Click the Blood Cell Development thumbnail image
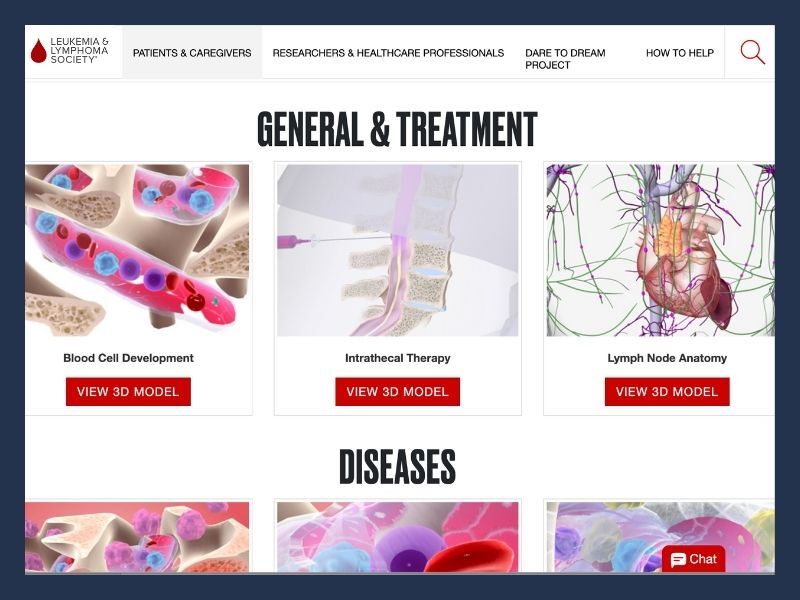800x600 pixels. pyautogui.click(x=137, y=250)
